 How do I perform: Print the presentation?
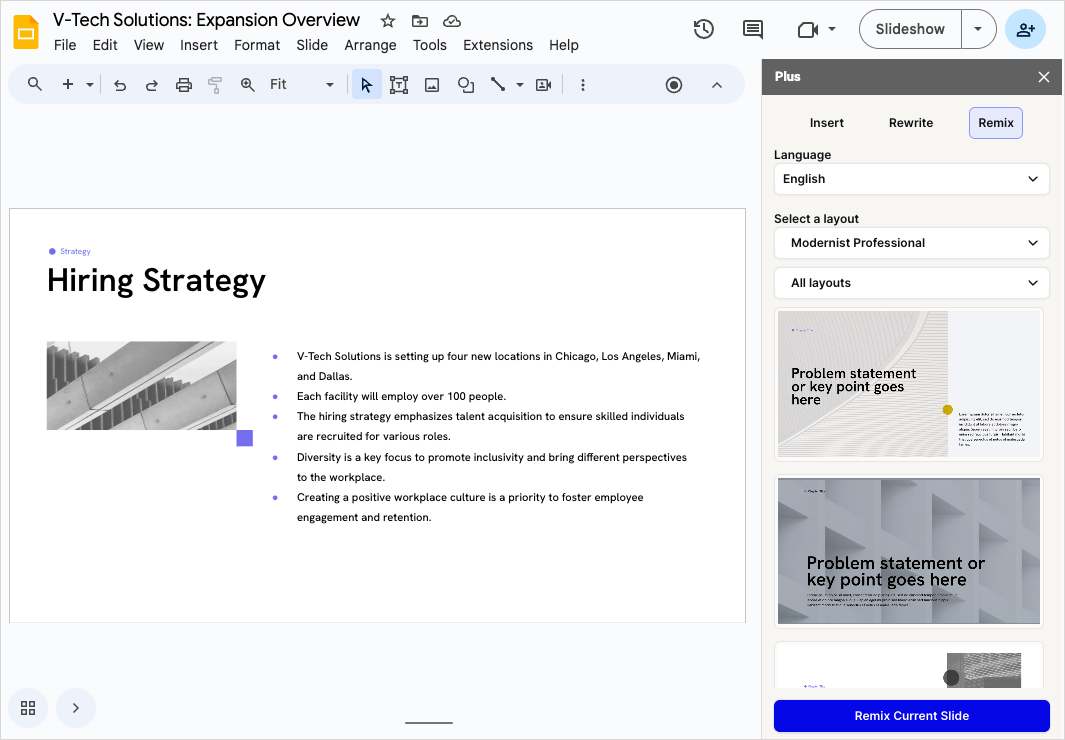pos(183,85)
